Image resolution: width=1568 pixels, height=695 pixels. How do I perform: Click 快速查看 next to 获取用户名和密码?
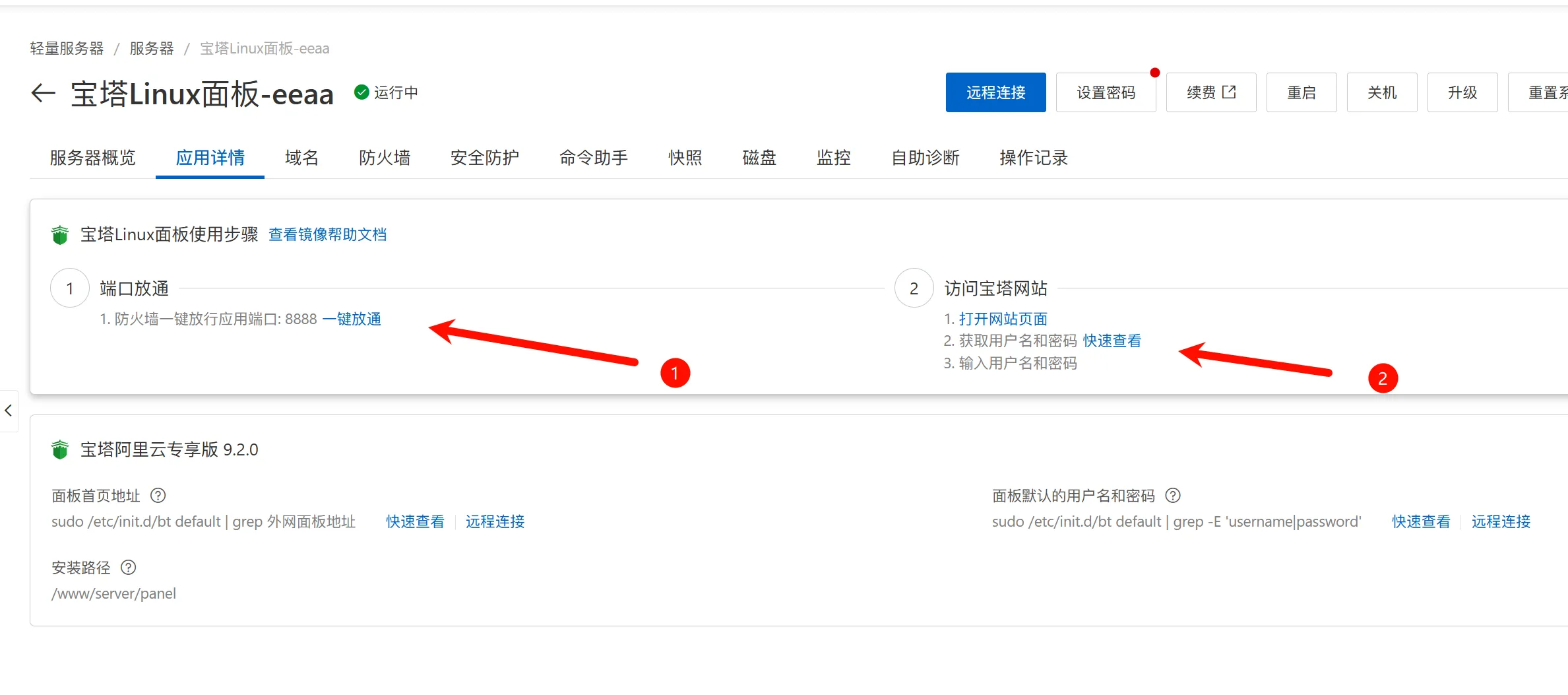pyautogui.click(x=1112, y=341)
